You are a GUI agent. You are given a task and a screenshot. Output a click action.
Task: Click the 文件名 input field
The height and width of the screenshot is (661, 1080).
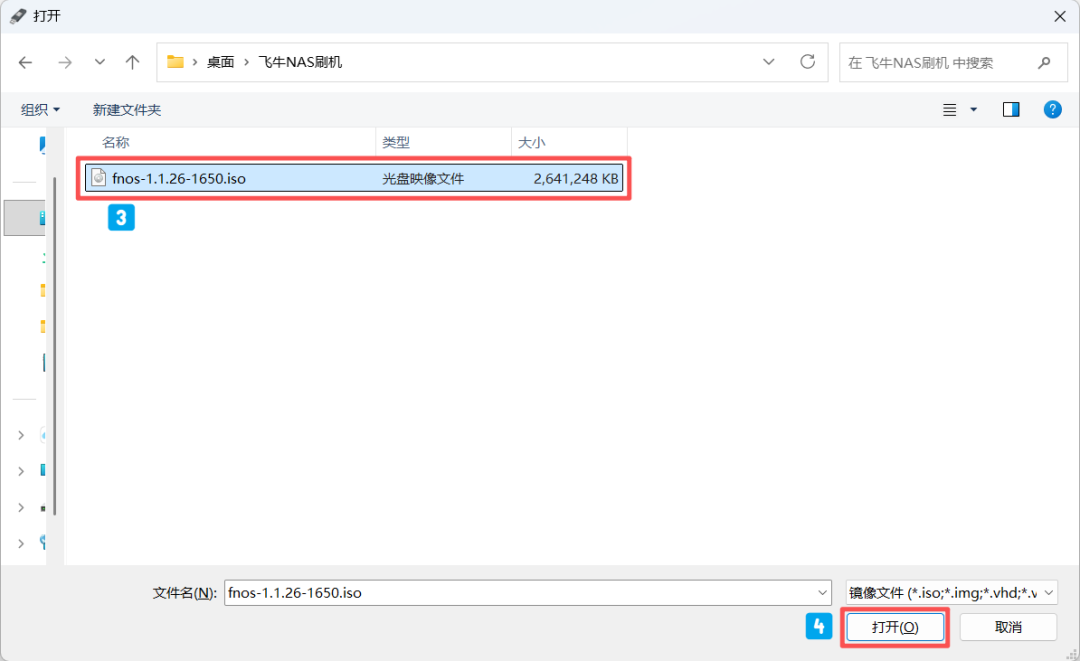tap(527, 593)
